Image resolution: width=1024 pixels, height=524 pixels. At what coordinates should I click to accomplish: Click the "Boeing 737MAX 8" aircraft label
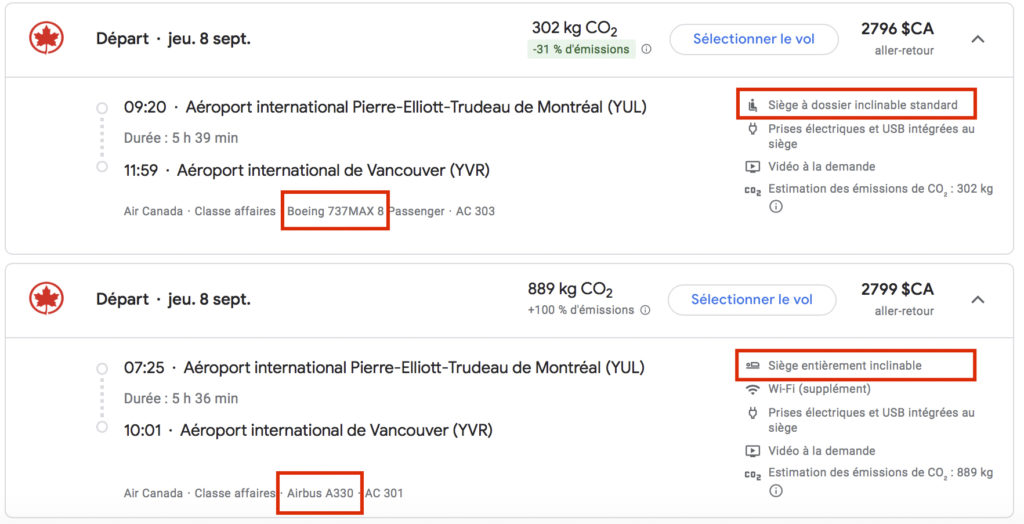[335, 211]
